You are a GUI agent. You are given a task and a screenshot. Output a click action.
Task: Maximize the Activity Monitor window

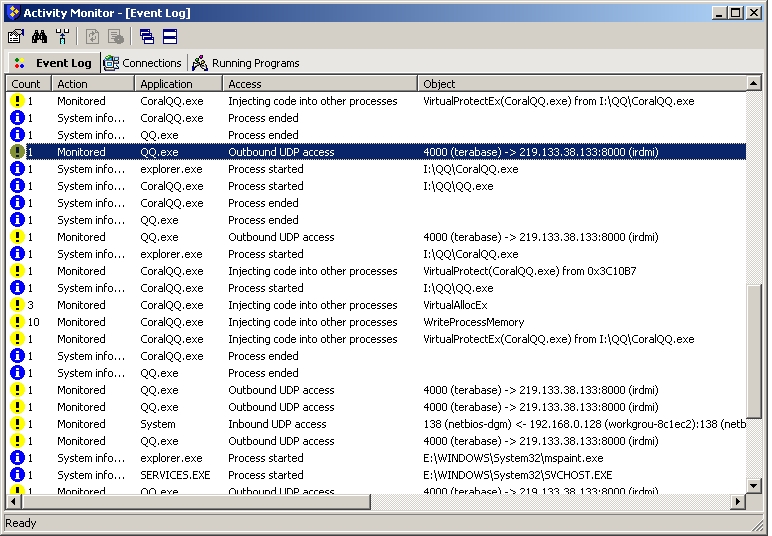736,13
